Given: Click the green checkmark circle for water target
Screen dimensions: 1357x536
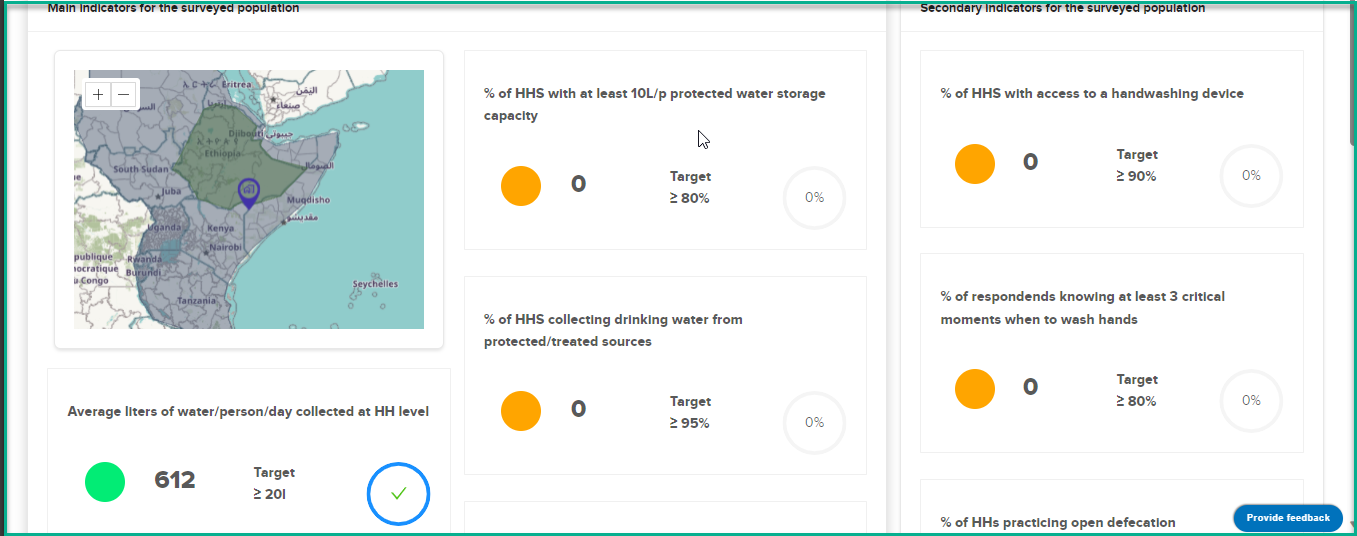Looking at the screenshot, I should coord(398,493).
